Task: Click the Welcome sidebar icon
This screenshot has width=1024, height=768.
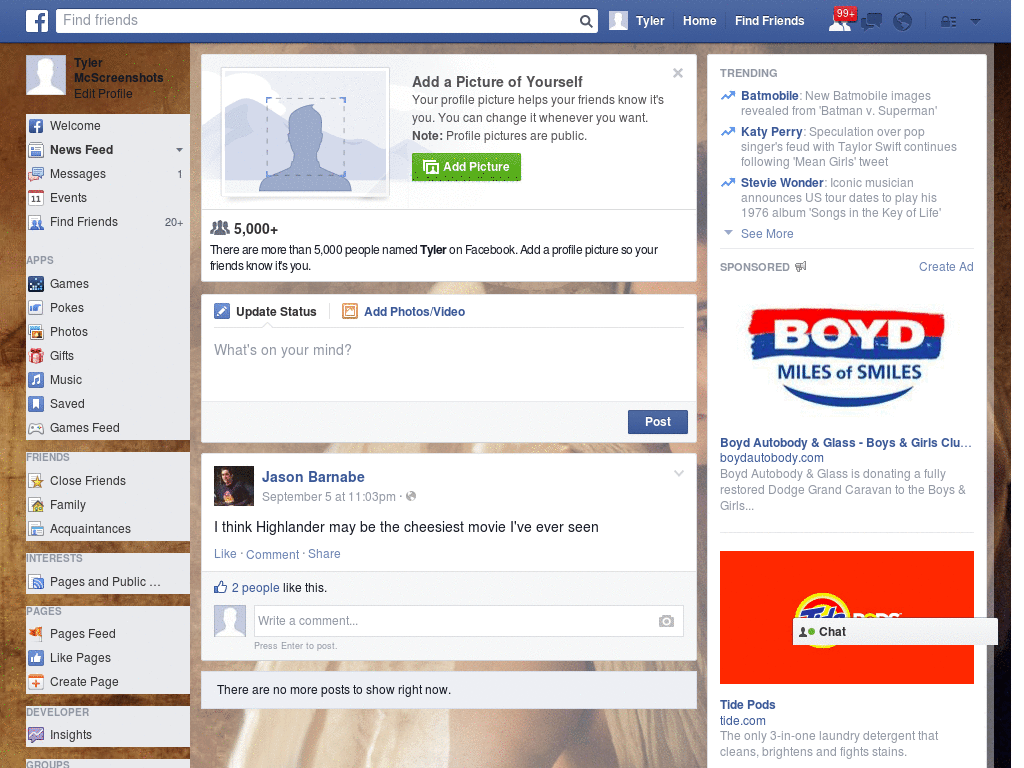Action: [36, 126]
